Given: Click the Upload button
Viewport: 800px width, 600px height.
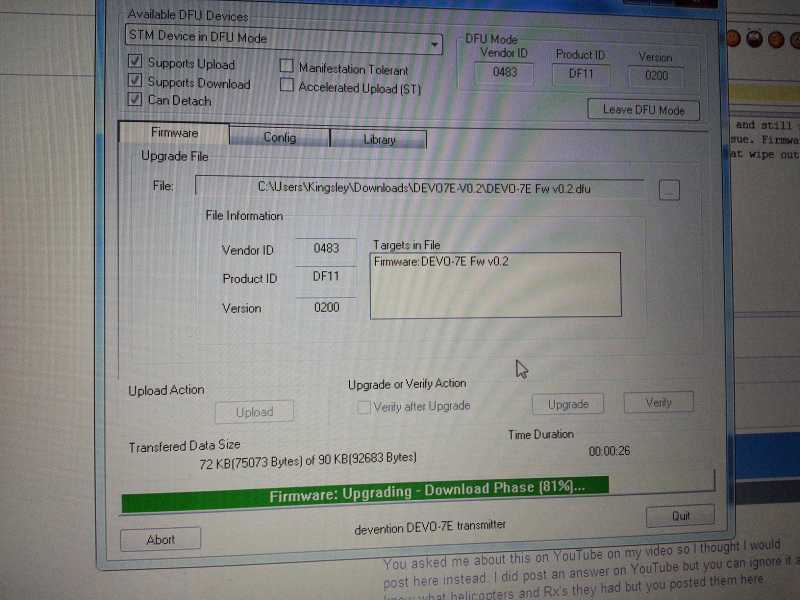Looking at the screenshot, I should pyautogui.click(x=255, y=411).
